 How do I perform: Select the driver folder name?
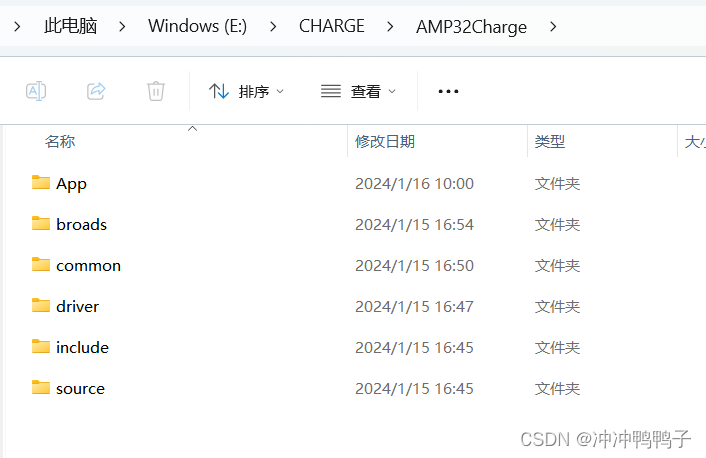[x=77, y=307]
